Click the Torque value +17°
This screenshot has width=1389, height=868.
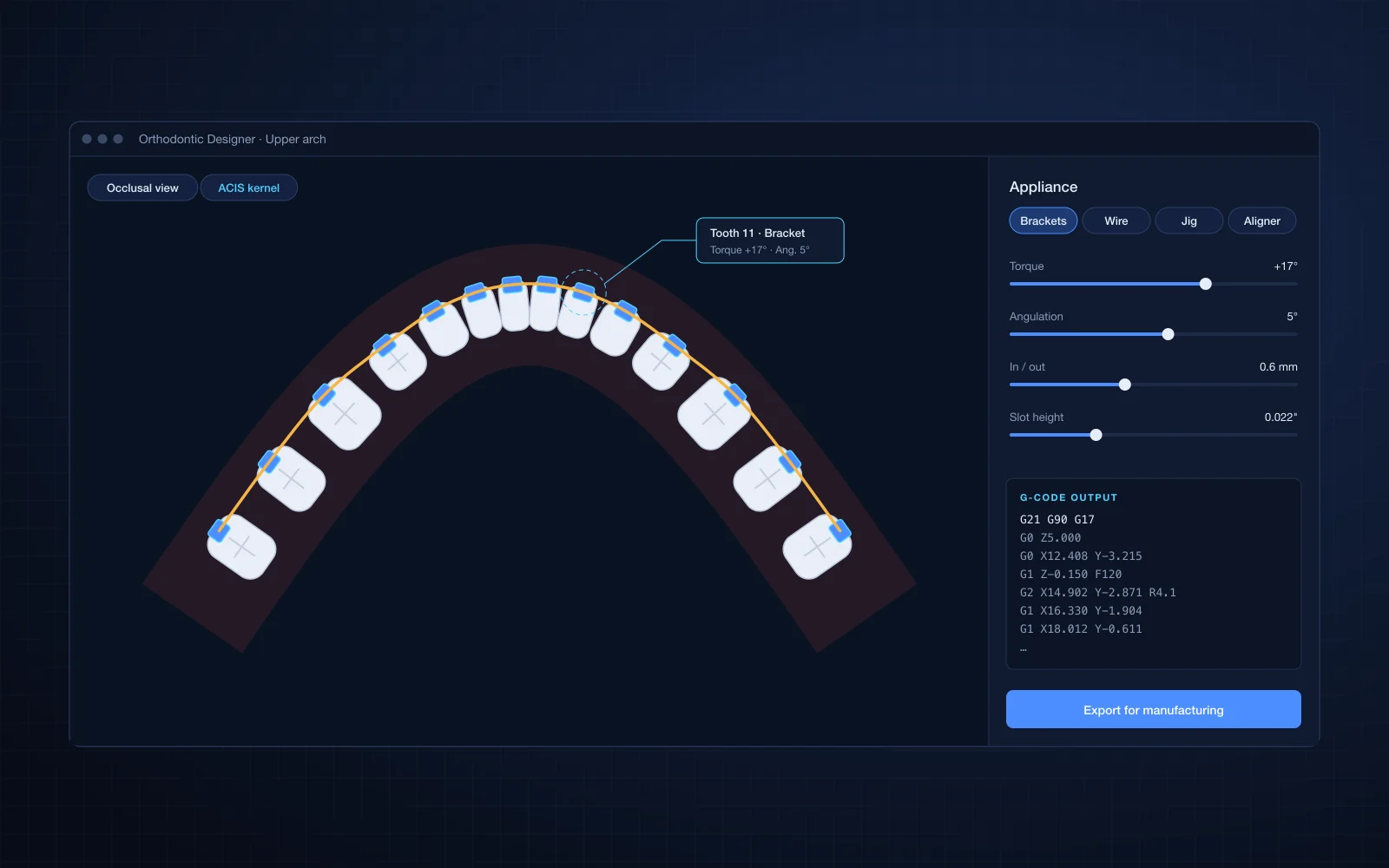pyautogui.click(x=1286, y=266)
